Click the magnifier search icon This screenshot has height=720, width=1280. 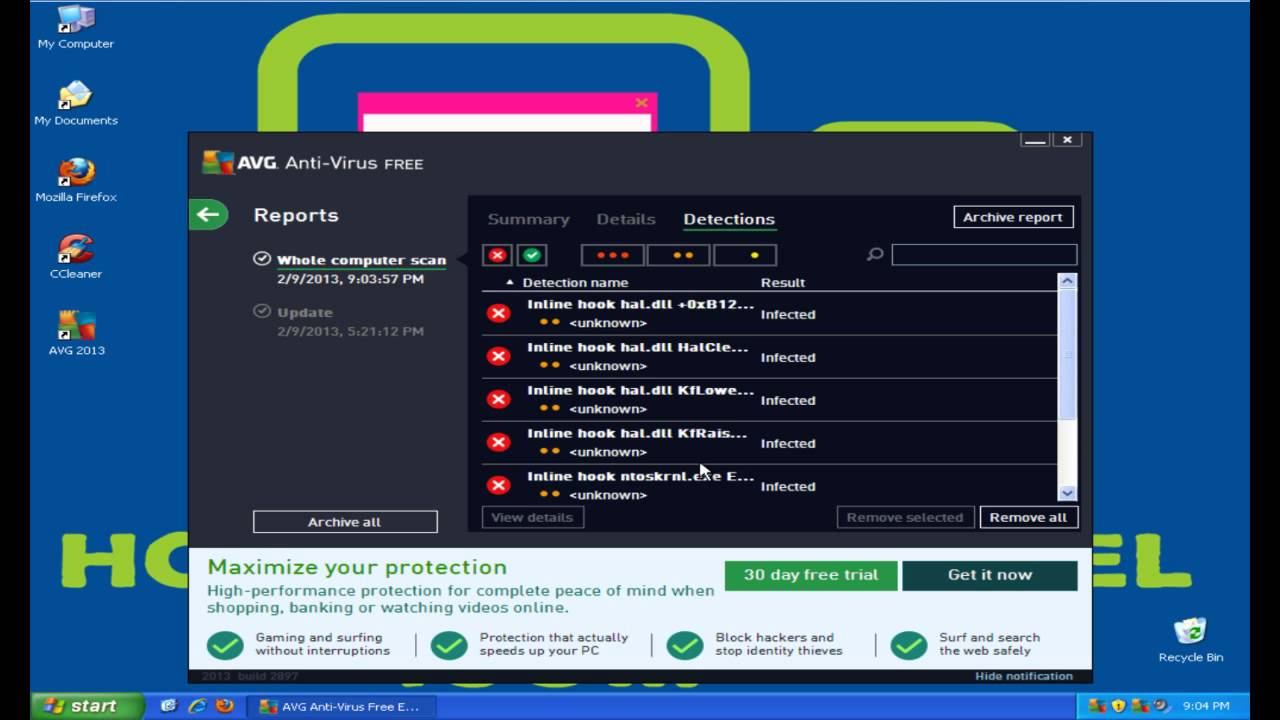pos(875,255)
